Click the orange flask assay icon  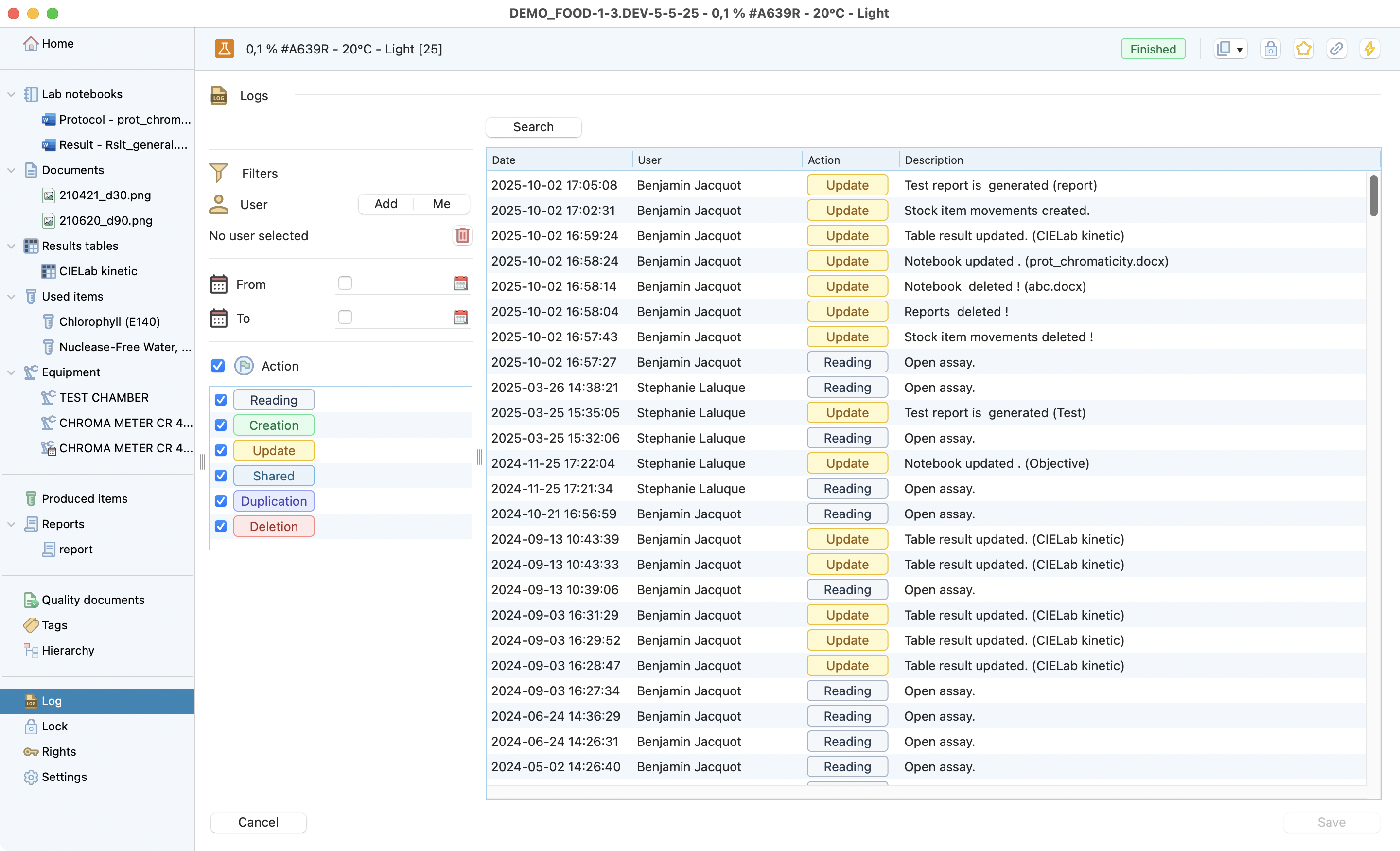click(x=224, y=49)
